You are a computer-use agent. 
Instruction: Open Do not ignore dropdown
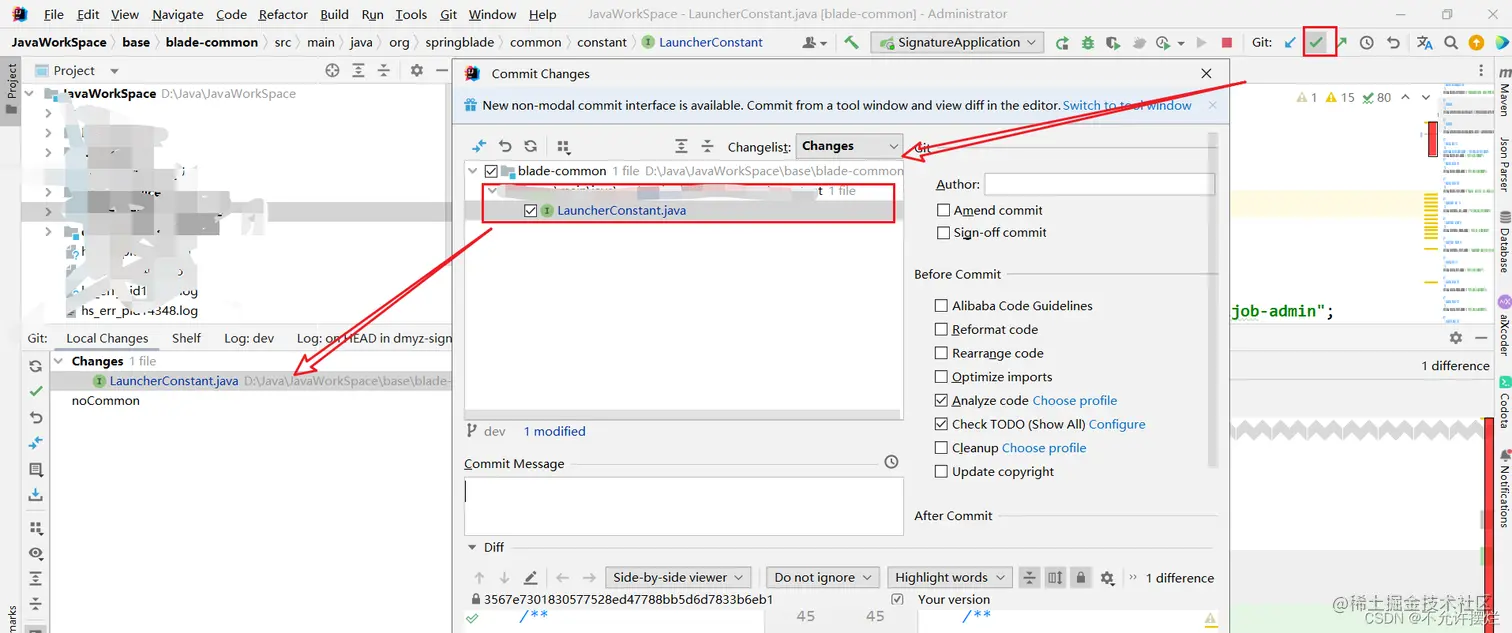[x=822, y=577]
